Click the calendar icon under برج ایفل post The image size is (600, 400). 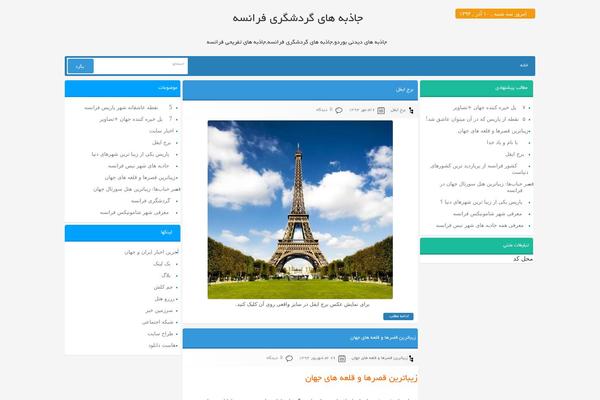point(381,110)
